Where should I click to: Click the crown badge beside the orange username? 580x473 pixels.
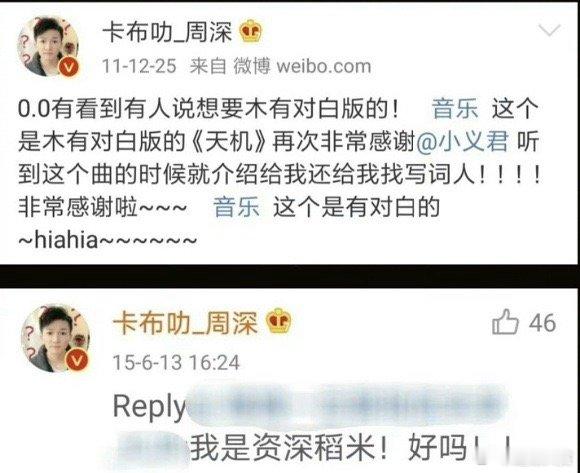pos(279,321)
